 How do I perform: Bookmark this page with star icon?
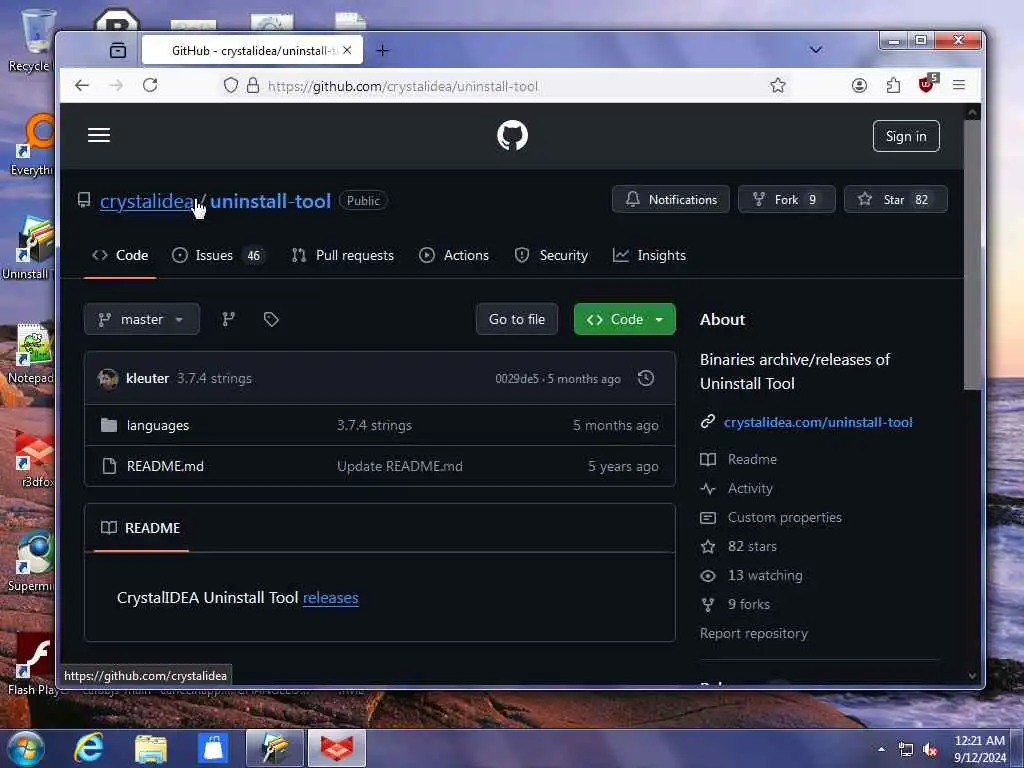(777, 86)
